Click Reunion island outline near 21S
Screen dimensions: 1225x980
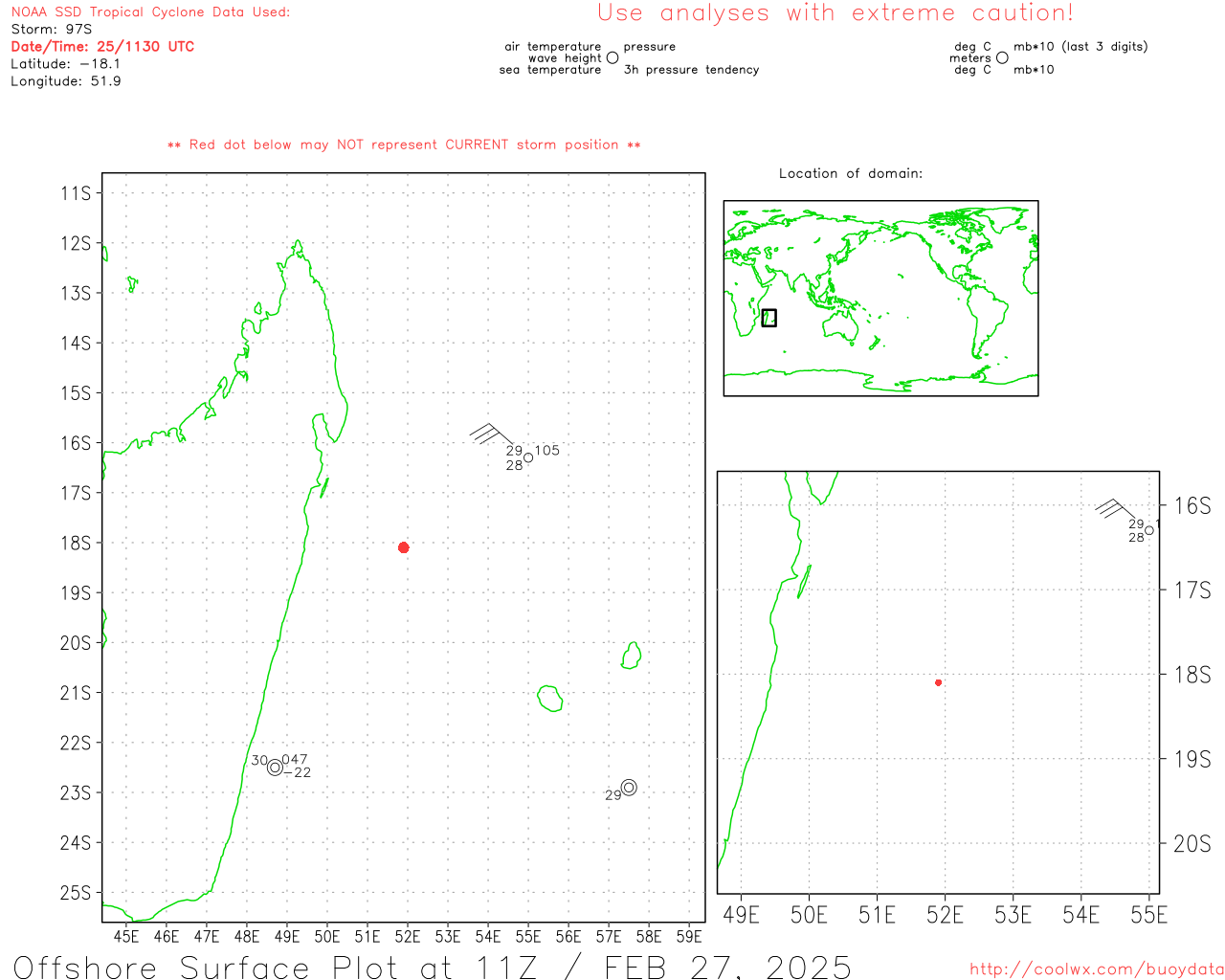(549, 698)
